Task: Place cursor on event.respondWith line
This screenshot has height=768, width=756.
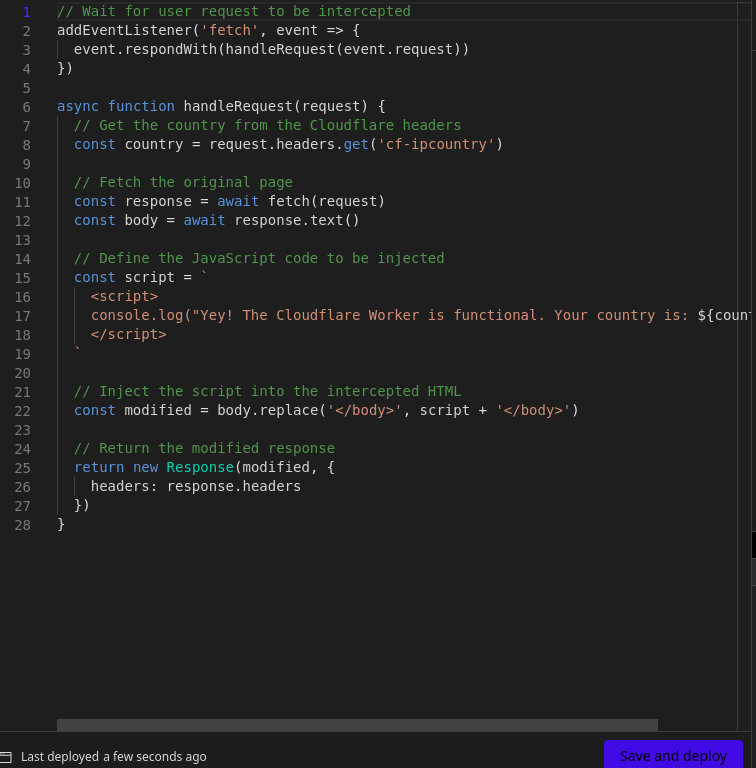Action: pos(271,49)
